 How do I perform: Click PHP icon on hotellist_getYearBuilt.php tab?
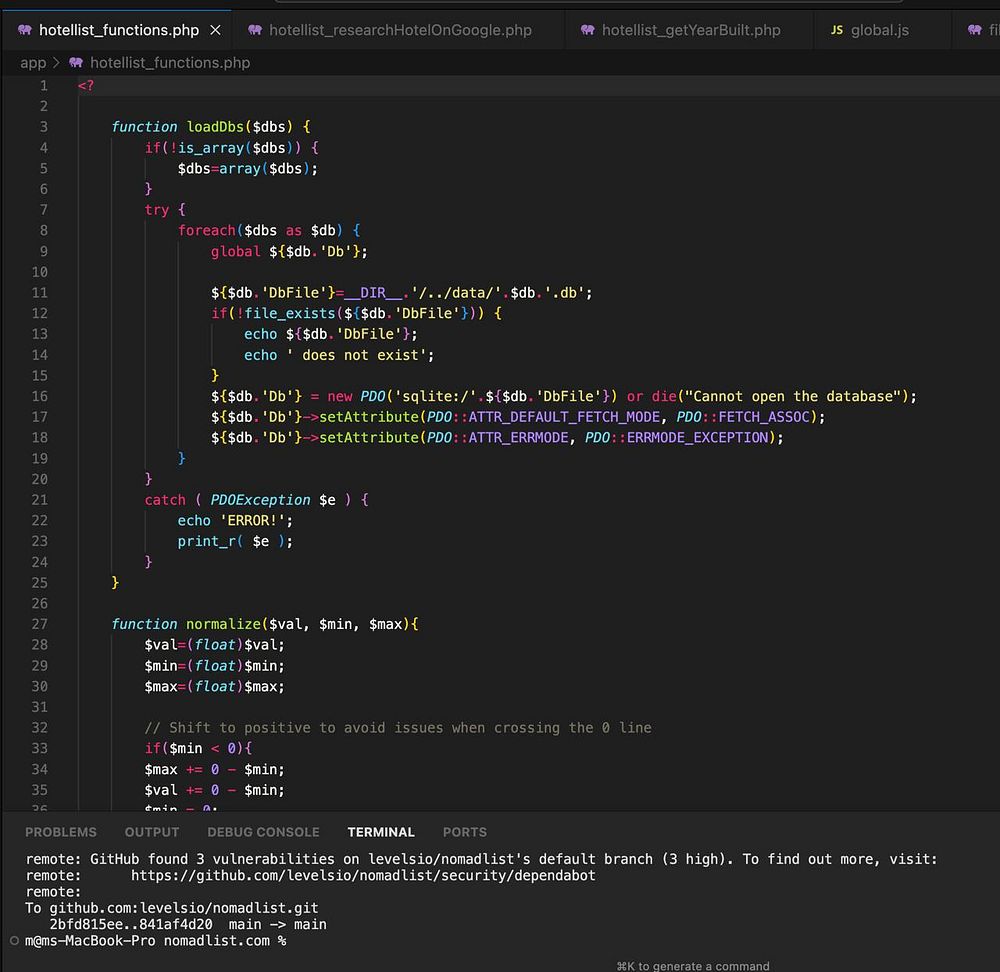click(x=588, y=30)
